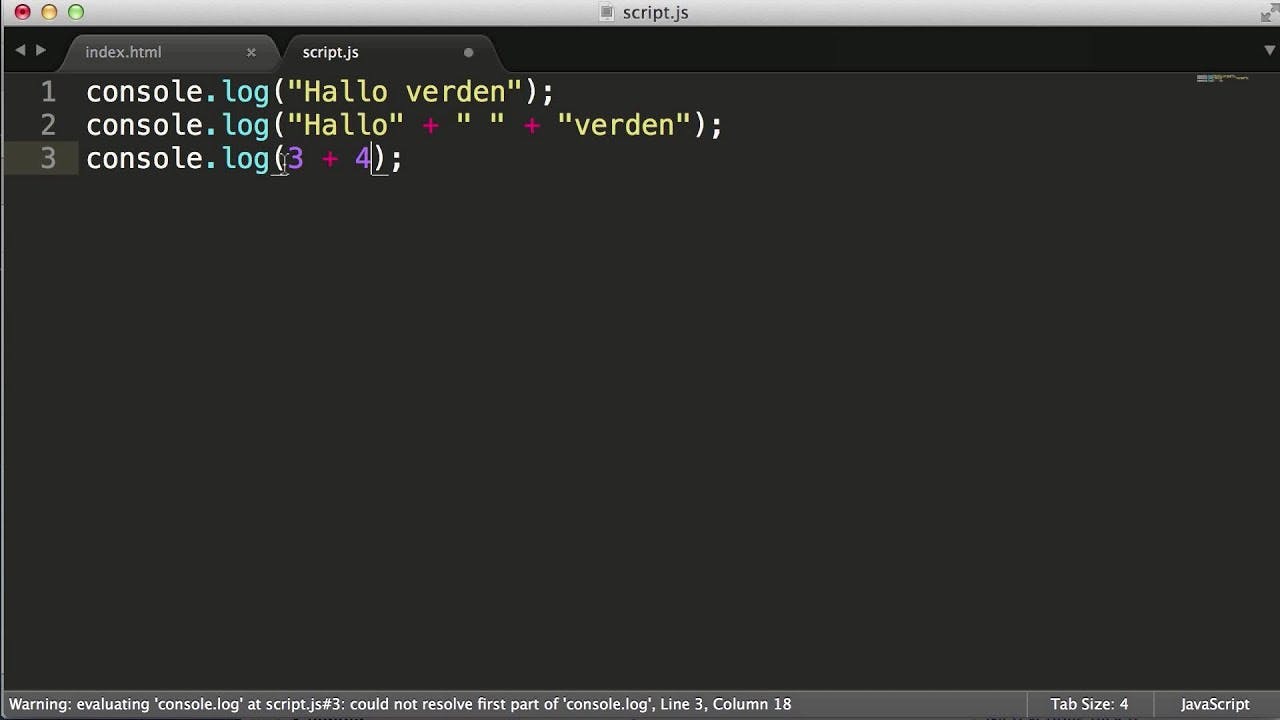Image resolution: width=1280 pixels, height=720 pixels.
Task: Click the number 4 on line 3
Action: click(x=363, y=158)
